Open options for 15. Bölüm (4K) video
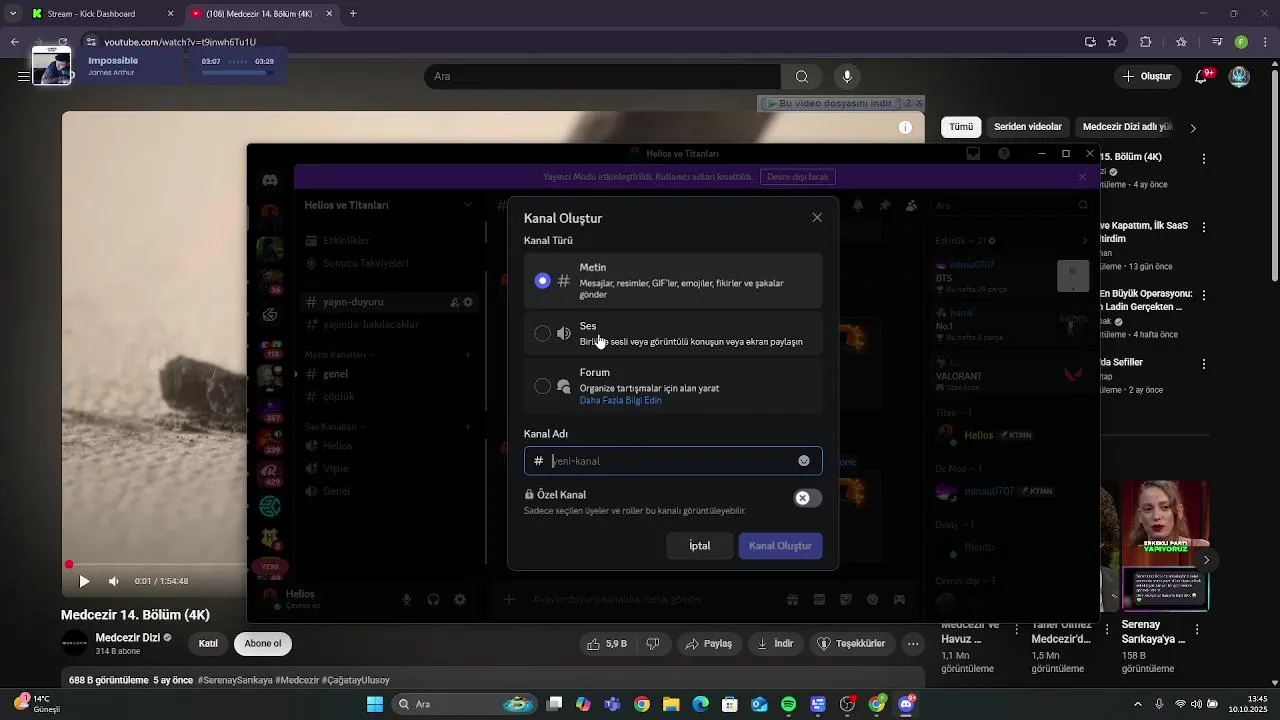 coord(1204,159)
